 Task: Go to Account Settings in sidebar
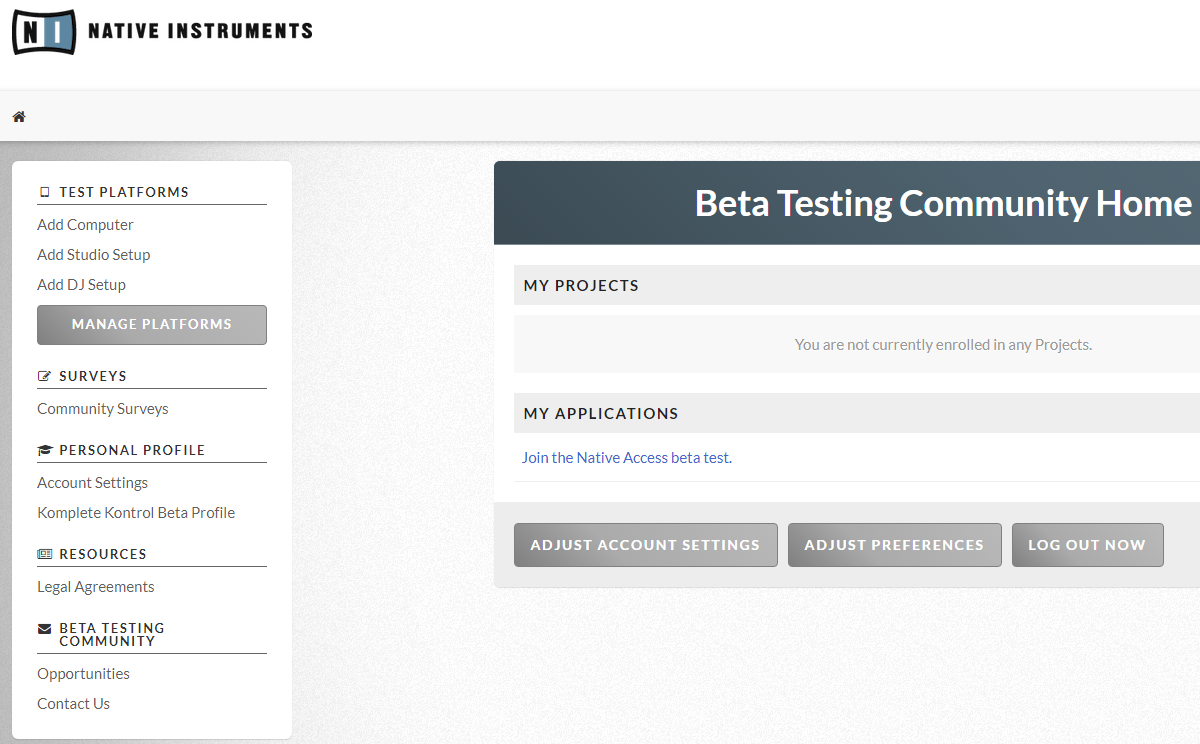tap(93, 483)
